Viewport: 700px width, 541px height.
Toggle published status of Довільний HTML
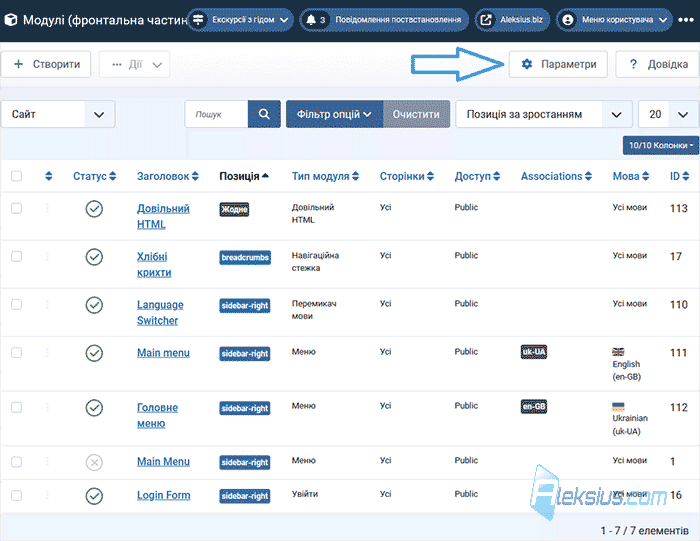94,209
